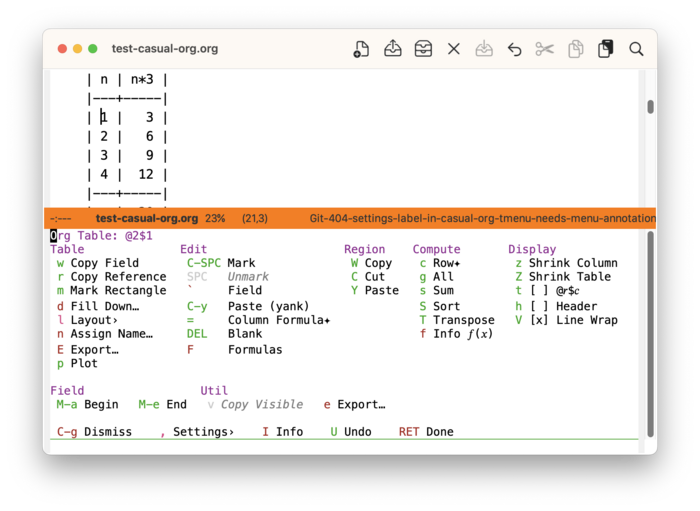Select M-a Begin field entry
Image resolution: width=700 pixels, height=511 pixels.
[88, 404]
